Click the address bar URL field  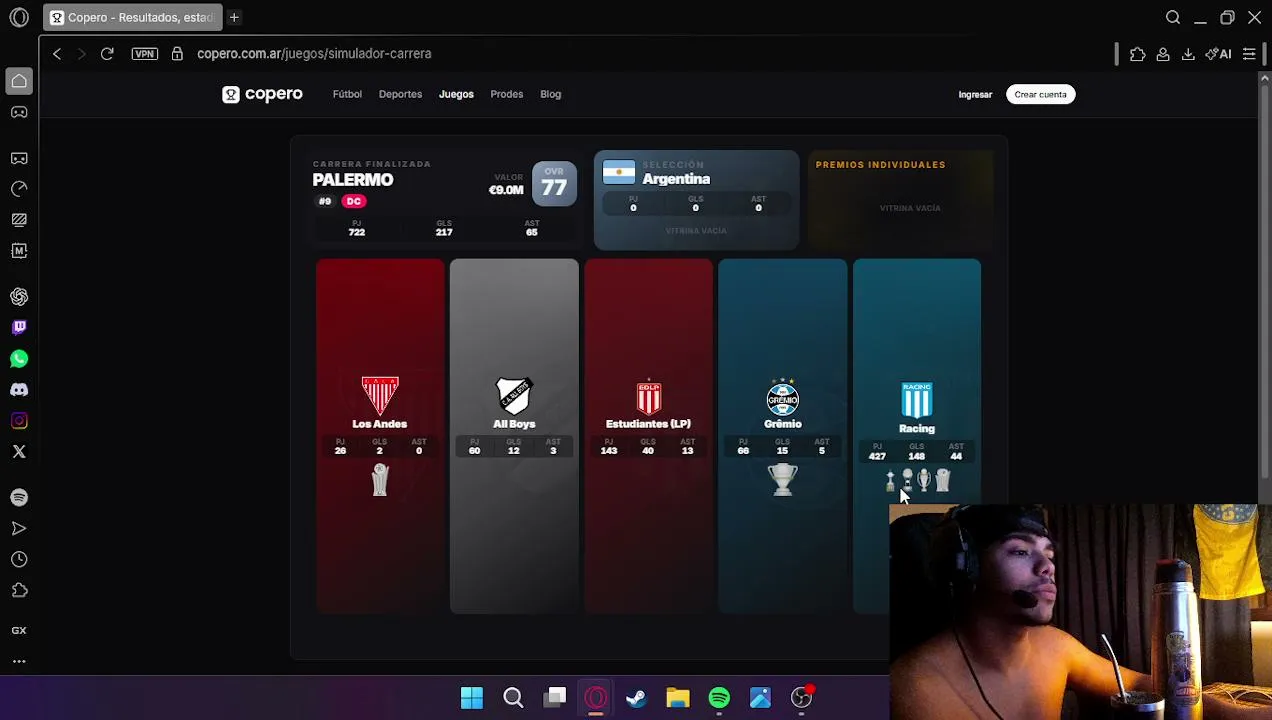[x=314, y=54]
